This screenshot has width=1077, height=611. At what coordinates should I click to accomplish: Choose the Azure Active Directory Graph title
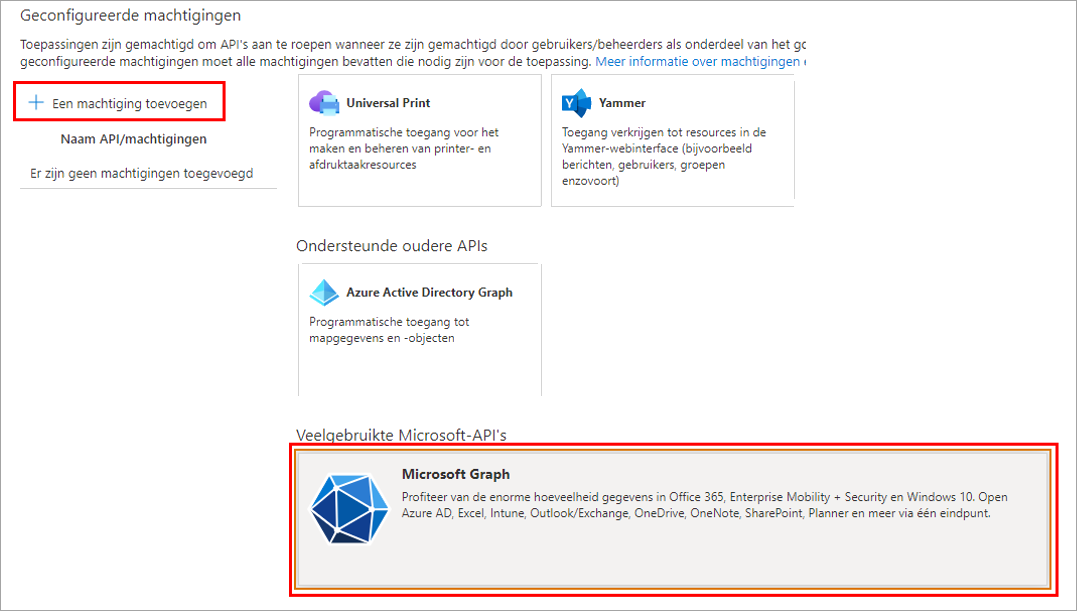click(429, 292)
